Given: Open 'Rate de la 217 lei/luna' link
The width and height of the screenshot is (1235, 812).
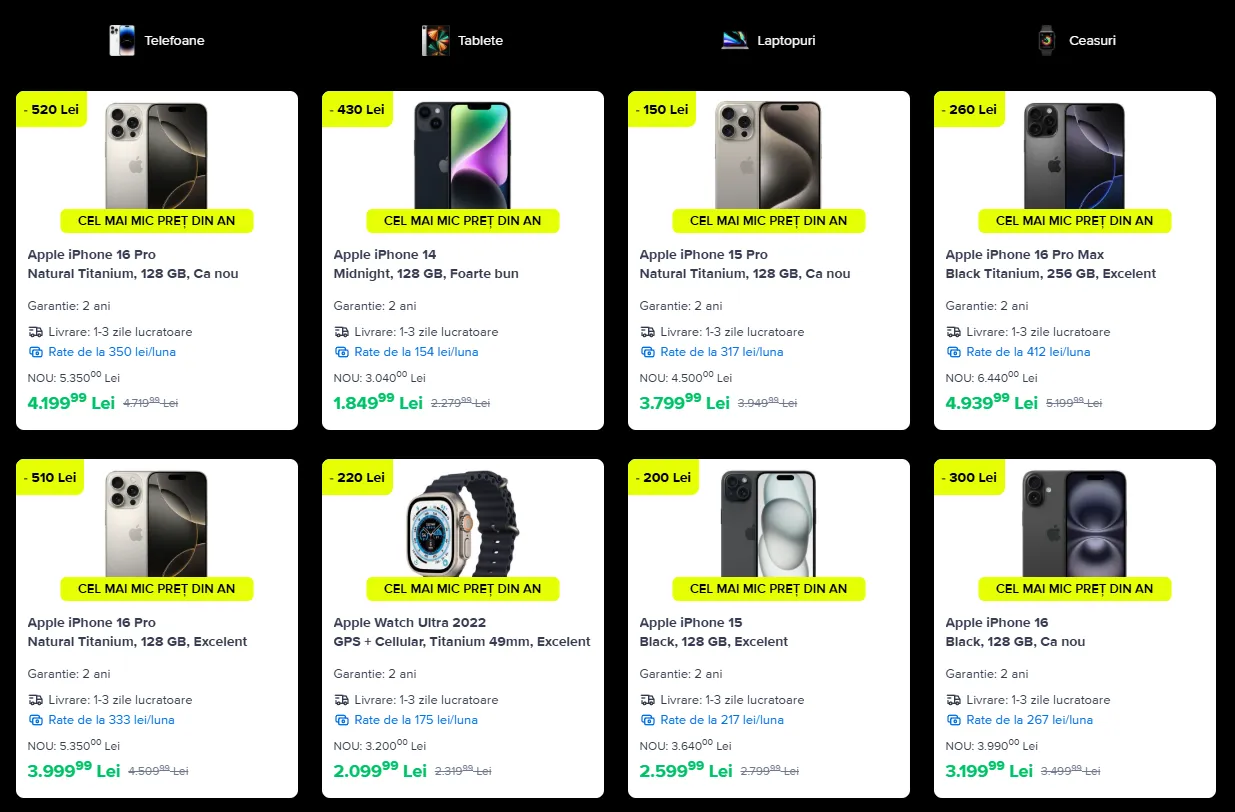Looking at the screenshot, I should click(x=722, y=720).
